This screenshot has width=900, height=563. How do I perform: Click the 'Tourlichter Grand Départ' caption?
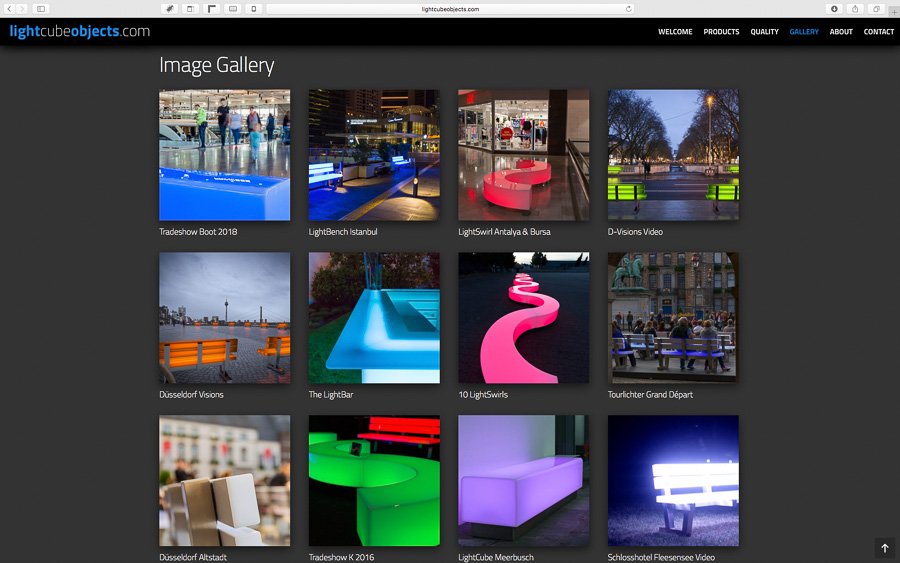coord(650,395)
